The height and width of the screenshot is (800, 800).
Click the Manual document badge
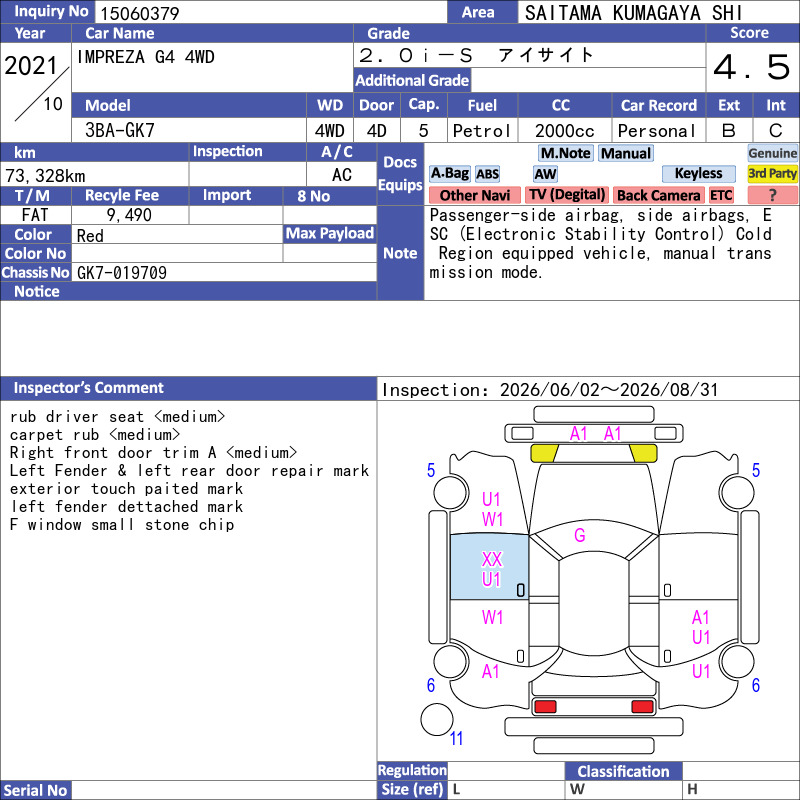626,153
